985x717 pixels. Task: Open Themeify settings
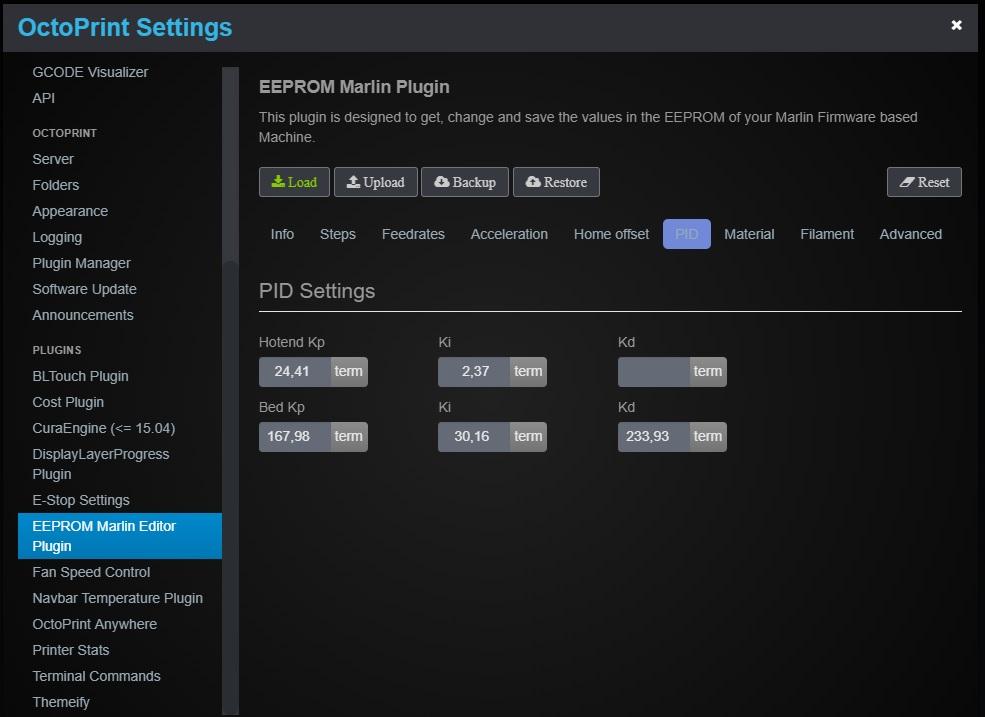60,703
